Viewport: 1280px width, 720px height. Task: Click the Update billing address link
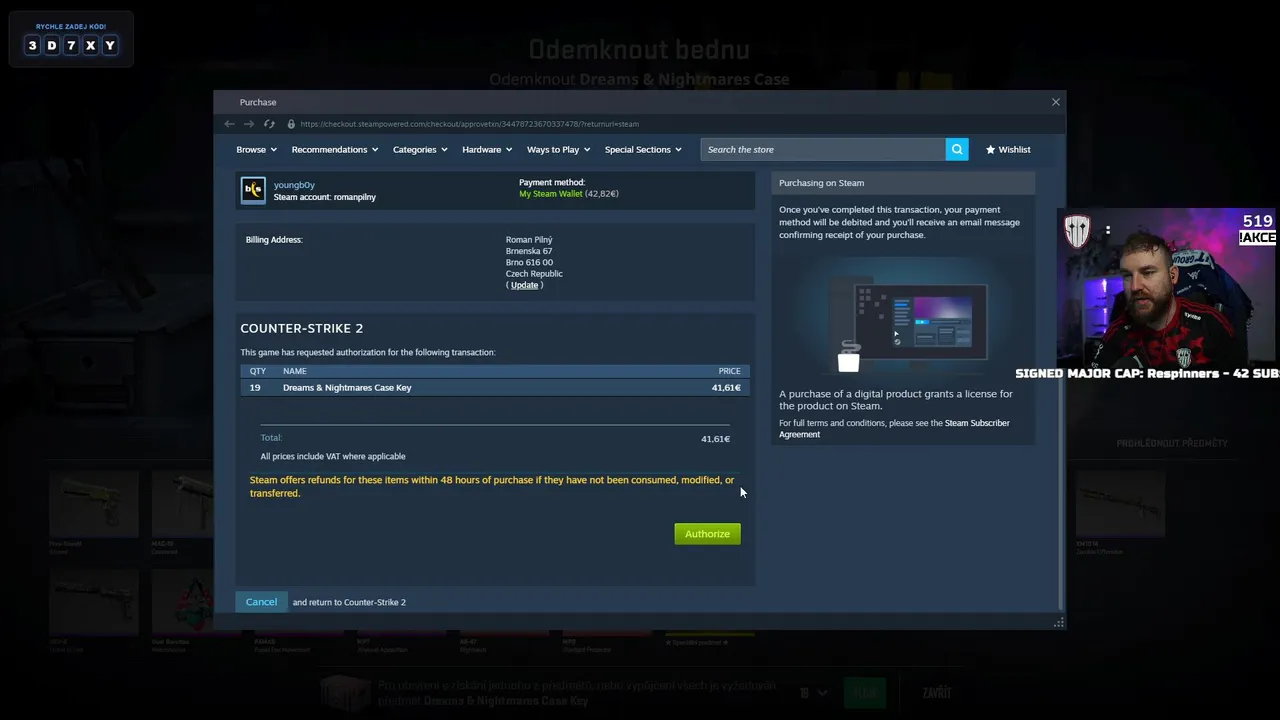click(x=524, y=285)
